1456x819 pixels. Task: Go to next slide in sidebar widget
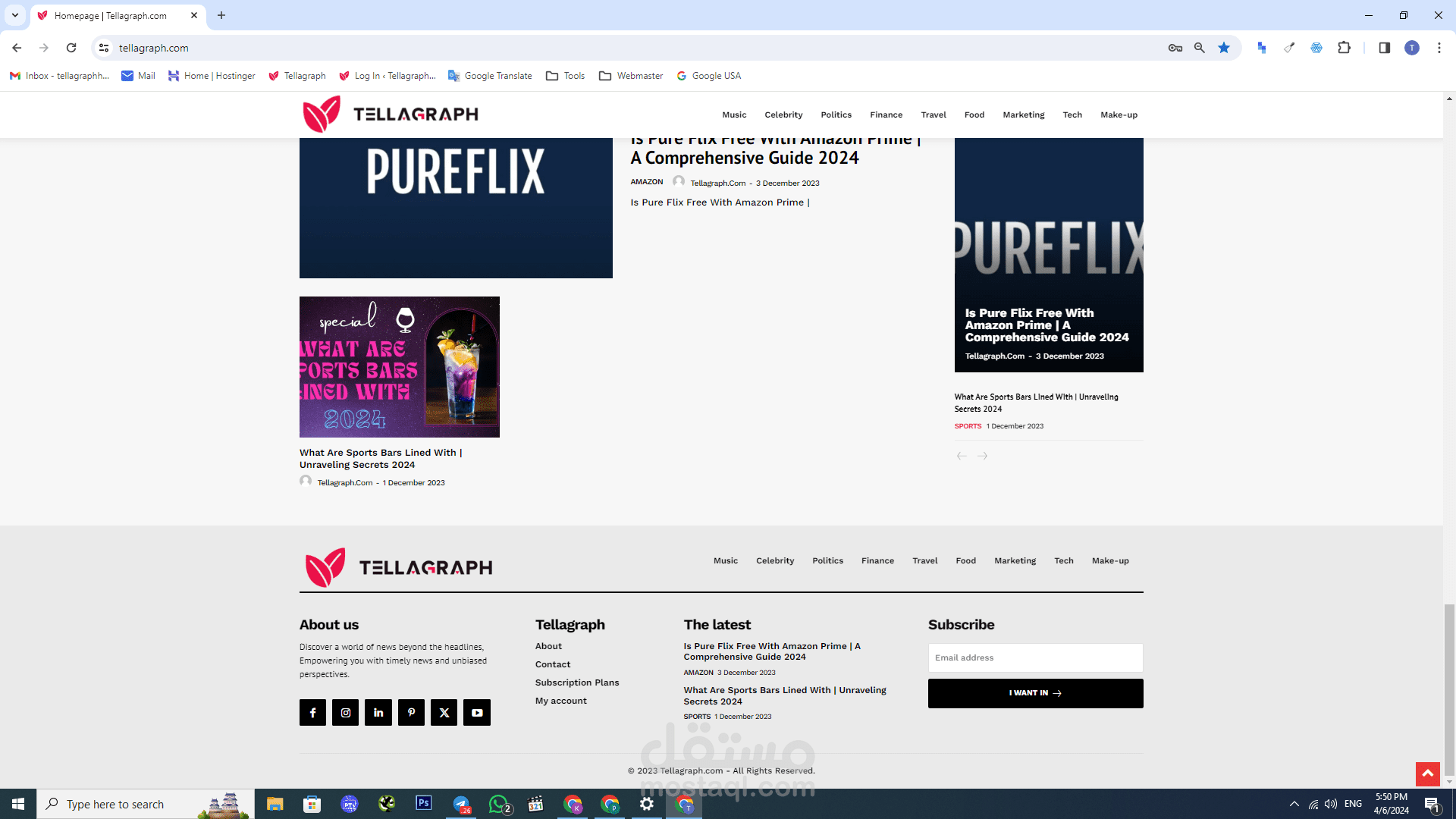click(x=982, y=456)
